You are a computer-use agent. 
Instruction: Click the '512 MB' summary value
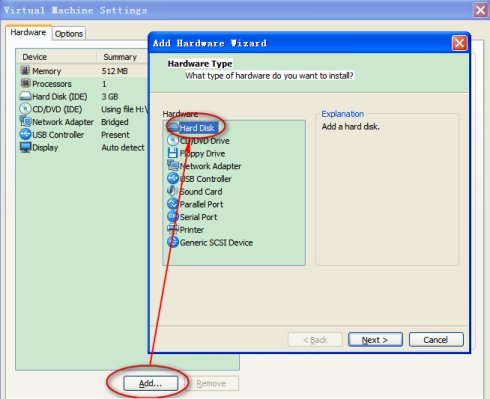[x=115, y=71]
